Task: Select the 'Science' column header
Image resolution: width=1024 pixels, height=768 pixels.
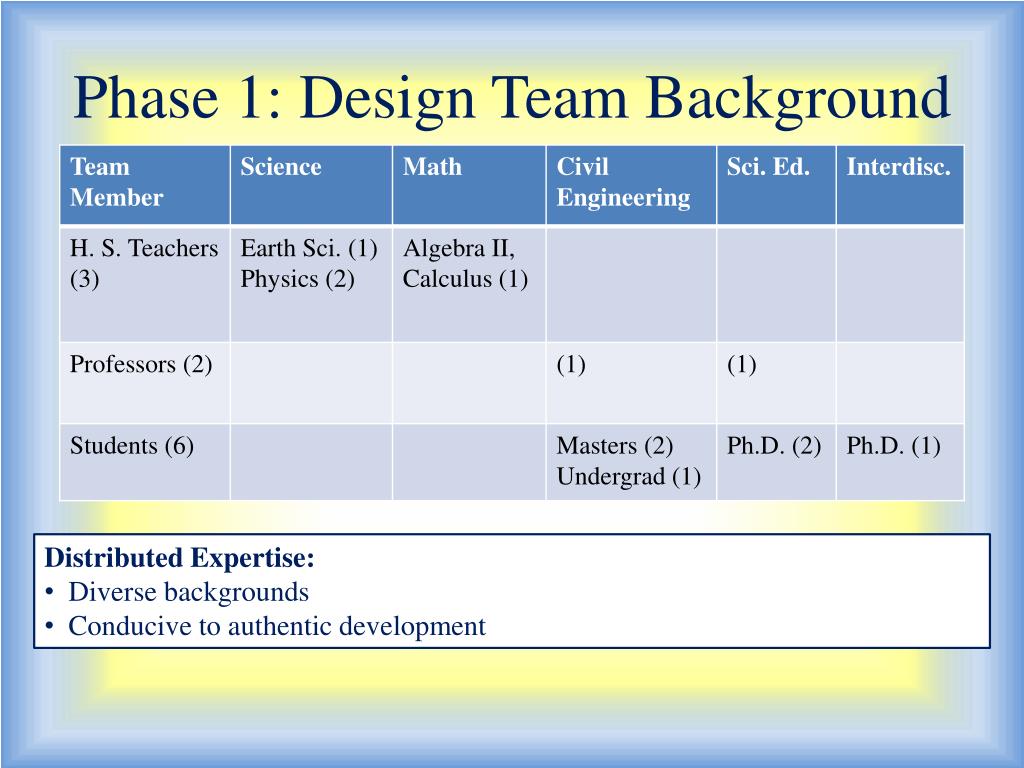Action: coord(311,185)
